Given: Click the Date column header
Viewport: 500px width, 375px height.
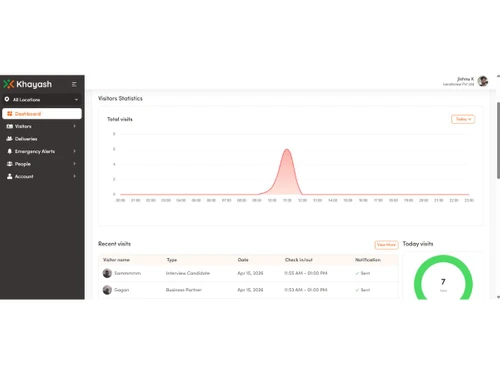Looking at the screenshot, I should coord(243,260).
